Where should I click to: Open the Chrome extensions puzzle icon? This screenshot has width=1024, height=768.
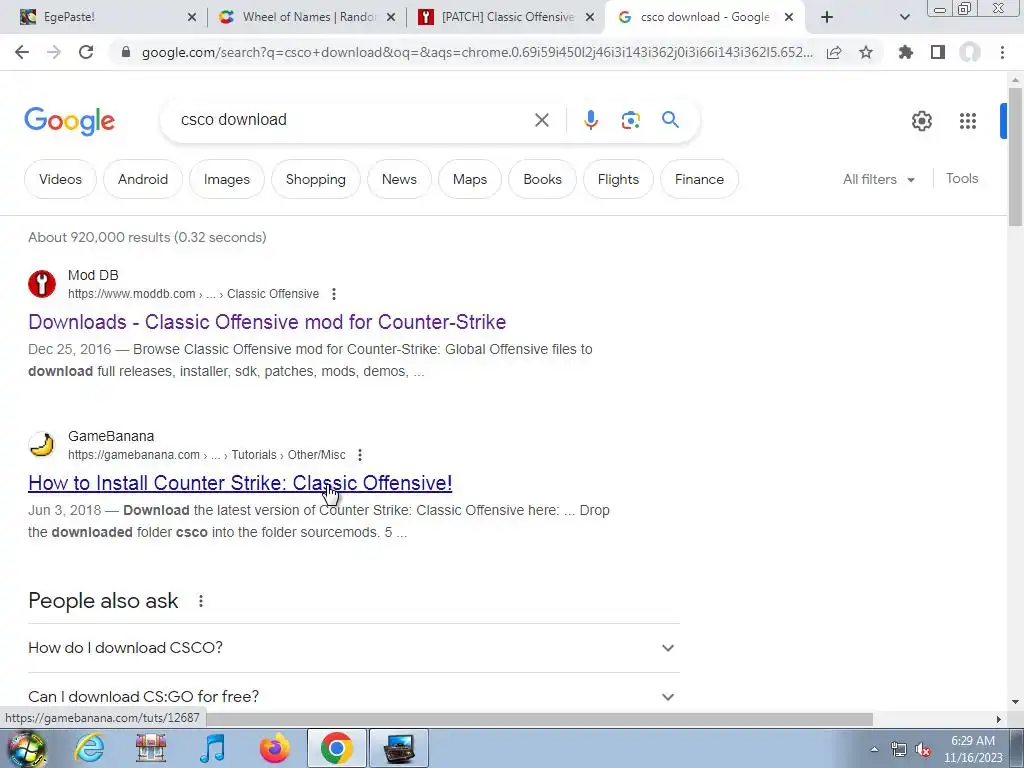click(906, 52)
